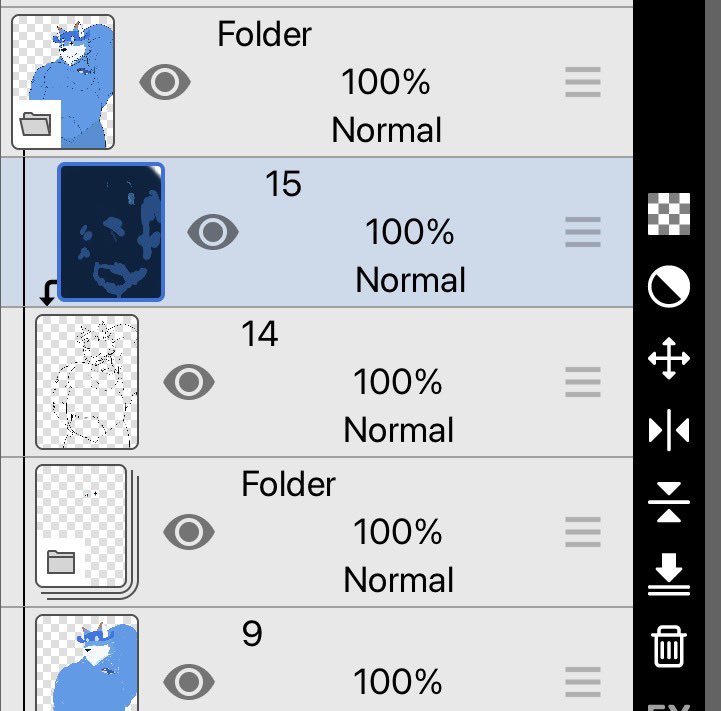Toggle clipping arrow on layer 15
Image resolution: width=721 pixels, height=711 pixels.
[48, 293]
